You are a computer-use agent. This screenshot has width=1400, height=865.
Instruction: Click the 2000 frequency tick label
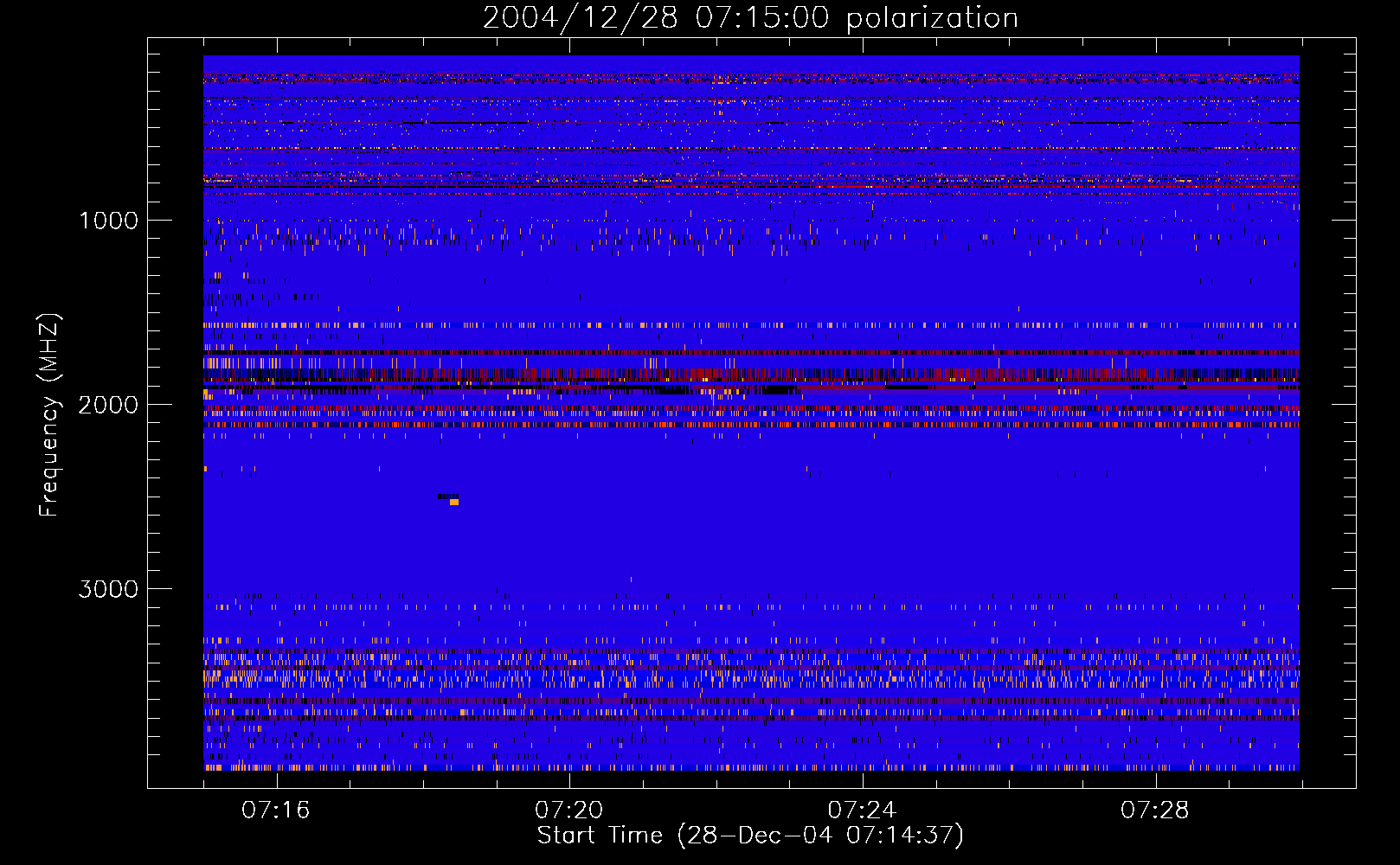pyautogui.click(x=108, y=405)
